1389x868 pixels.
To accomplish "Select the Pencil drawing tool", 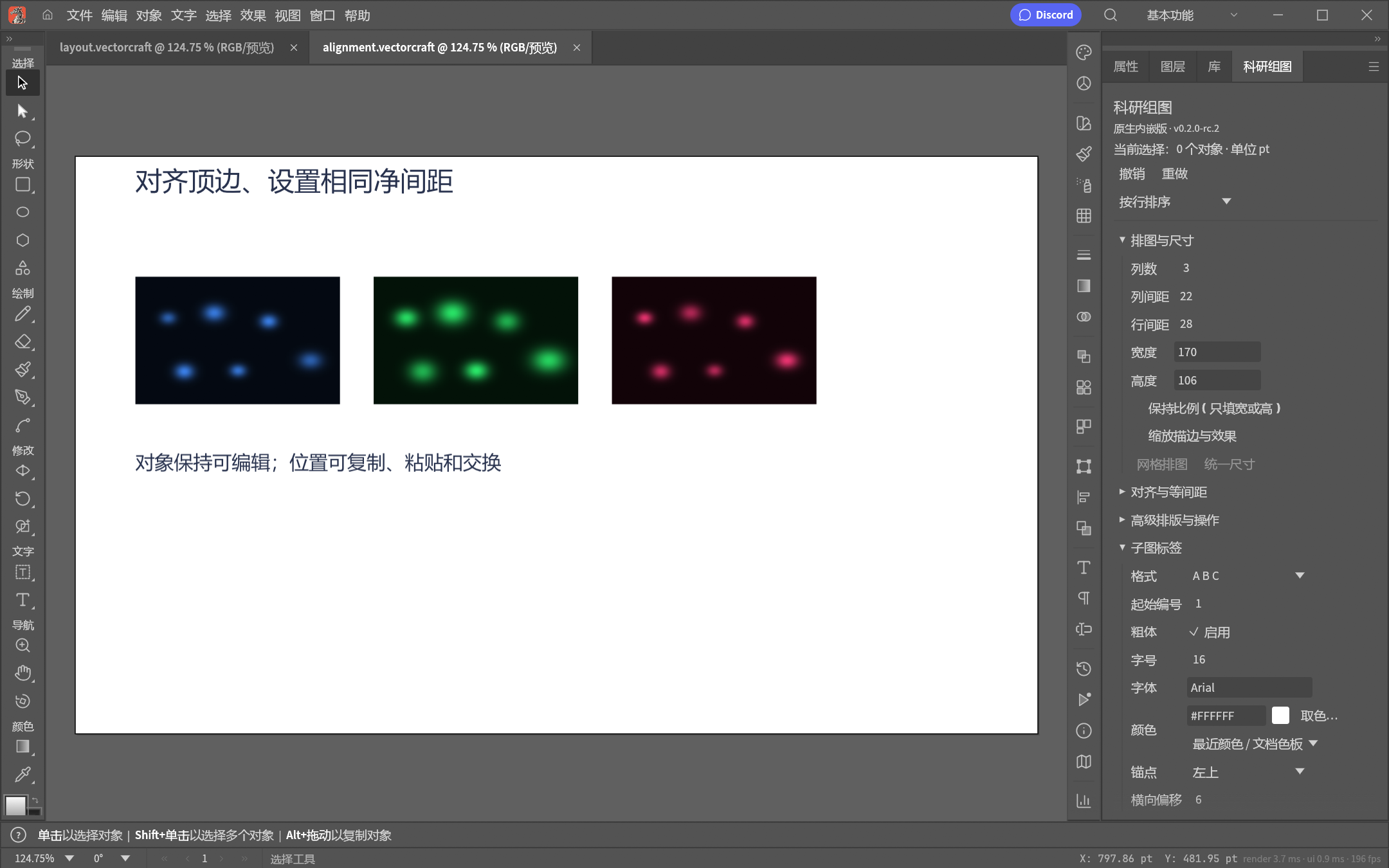I will (23, 314).
